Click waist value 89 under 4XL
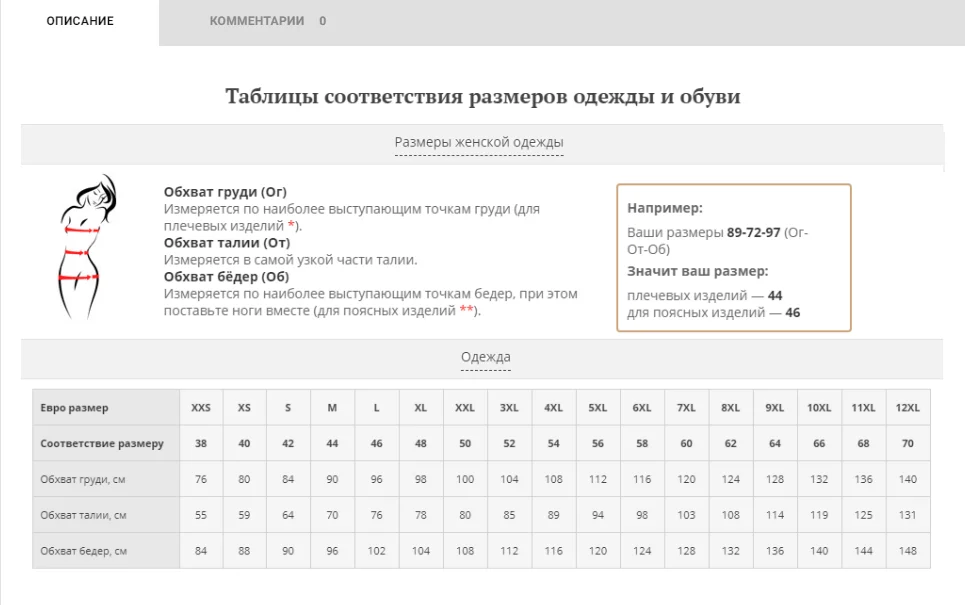Screen dimensions: 965x605 pos(554,515)
